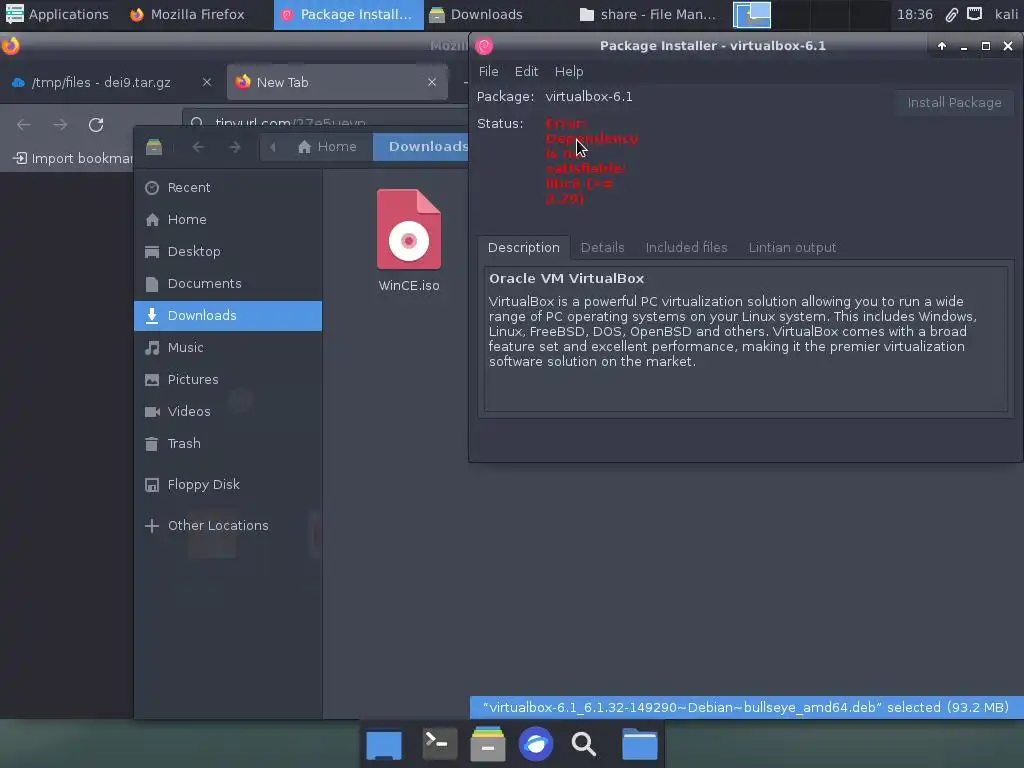Click the virtualbox-6.1 package name text

pos(589,97)
